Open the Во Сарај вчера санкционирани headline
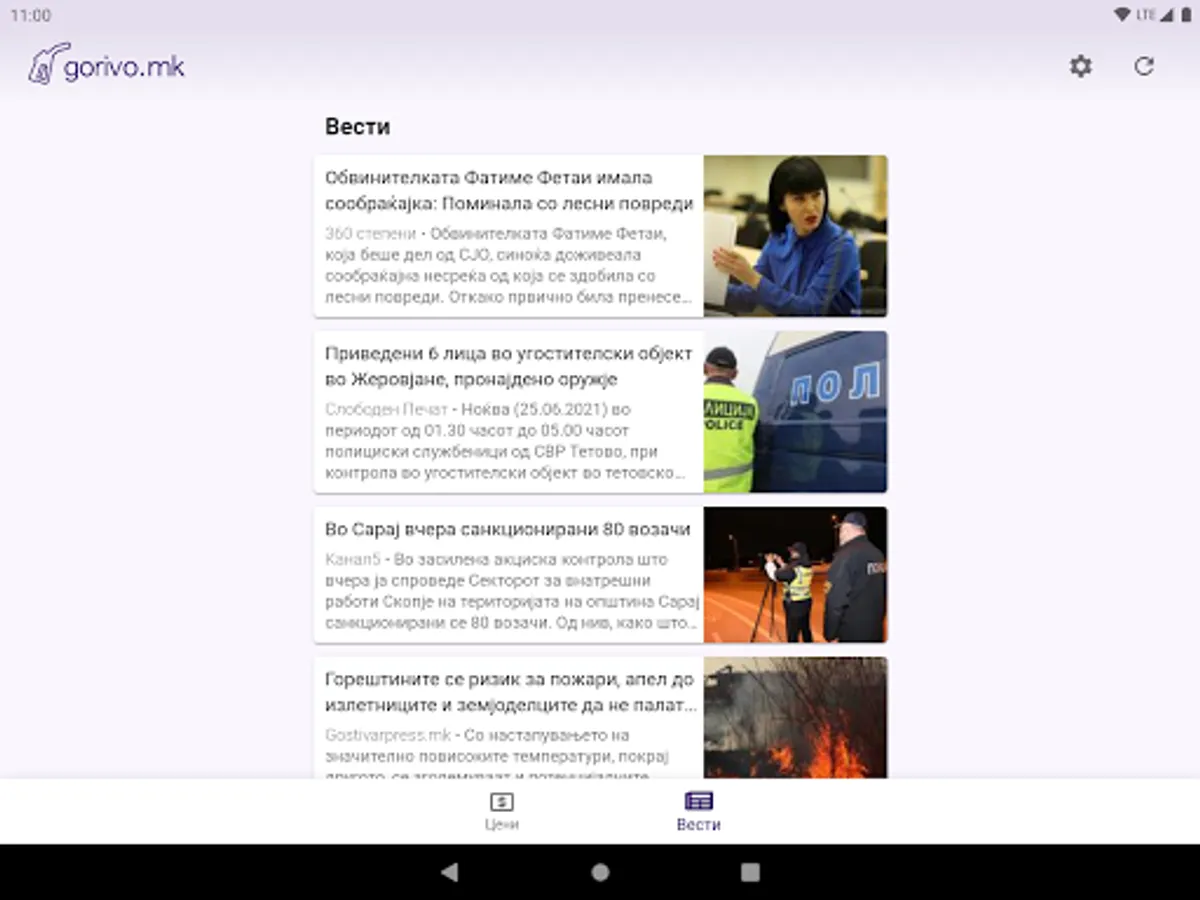The image size is (1200, 900). pyautogui.click(x=508, y=529)
